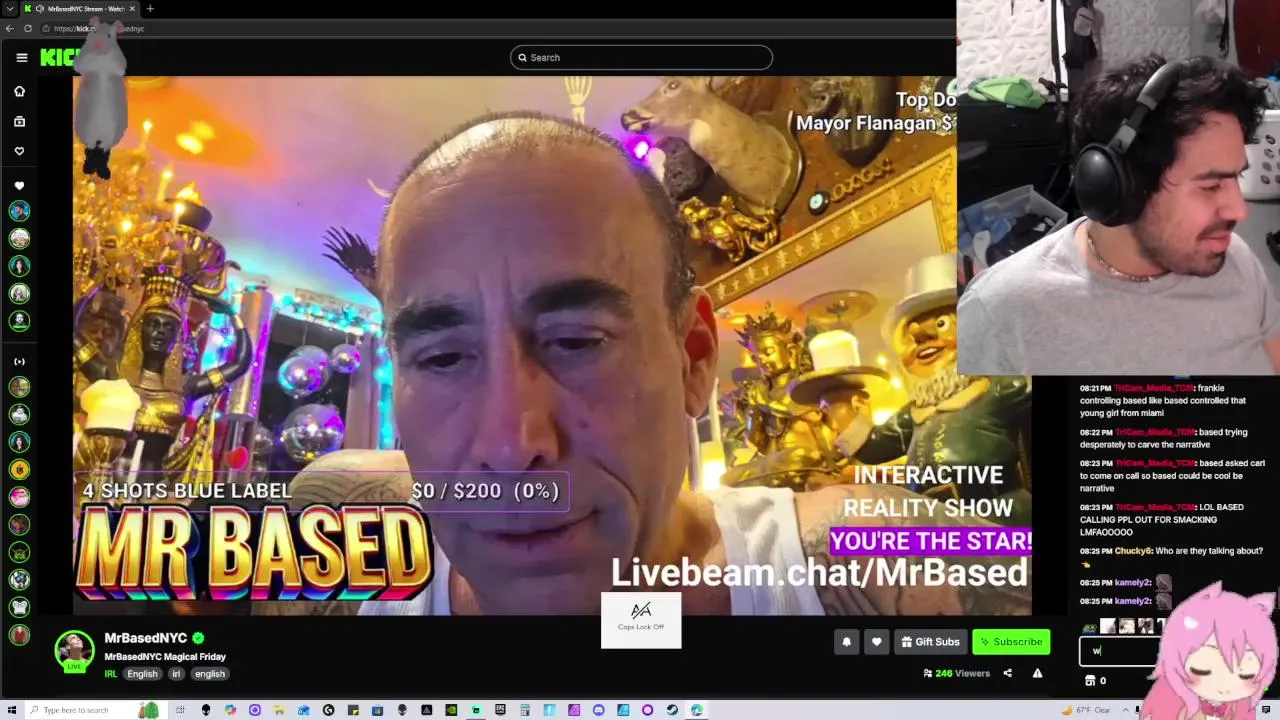
Task: Click the '246 Viewers' count
Action: click(957, 673)
